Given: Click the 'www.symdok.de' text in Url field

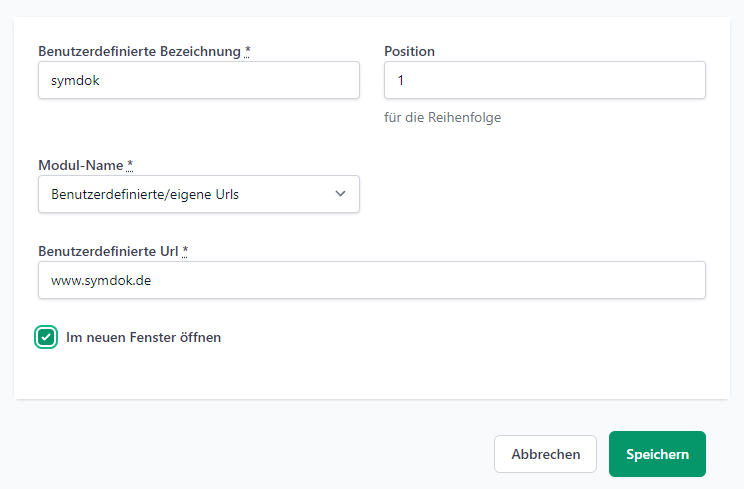Looking at the screenshot, I should click(101, 280).
